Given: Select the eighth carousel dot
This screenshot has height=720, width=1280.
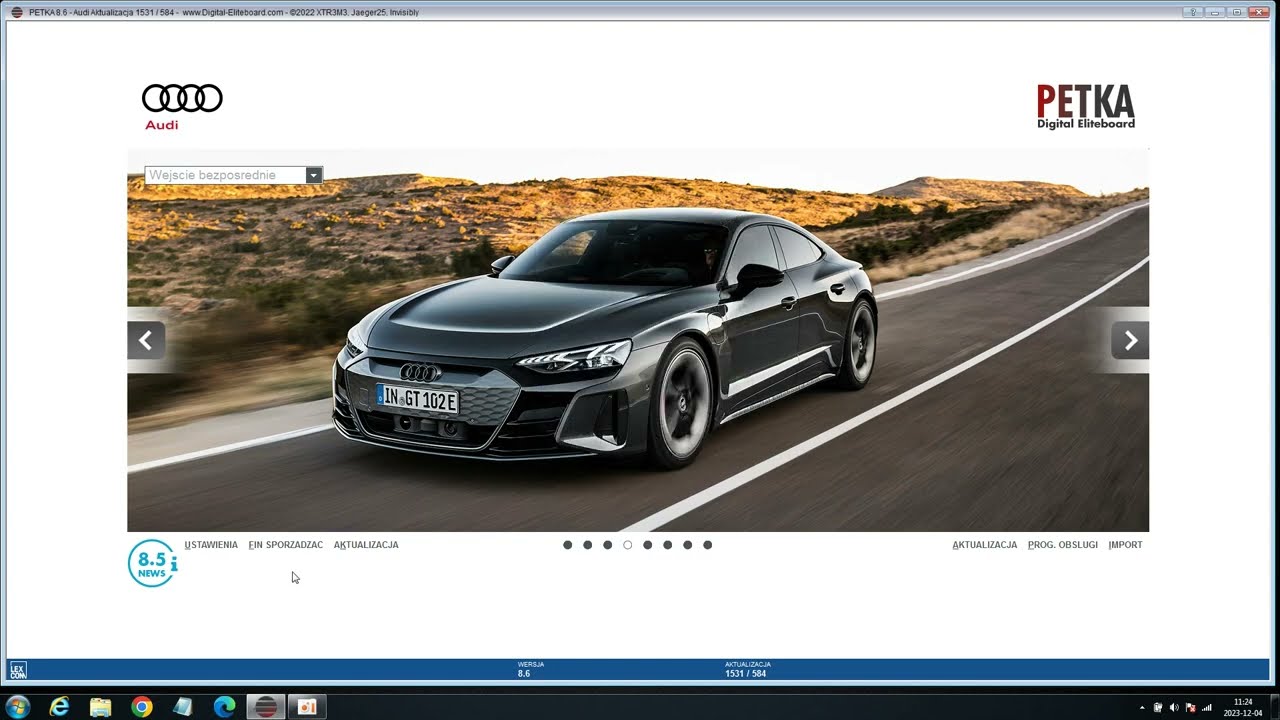Looking at the screenshot, I should tap(707, 545).
